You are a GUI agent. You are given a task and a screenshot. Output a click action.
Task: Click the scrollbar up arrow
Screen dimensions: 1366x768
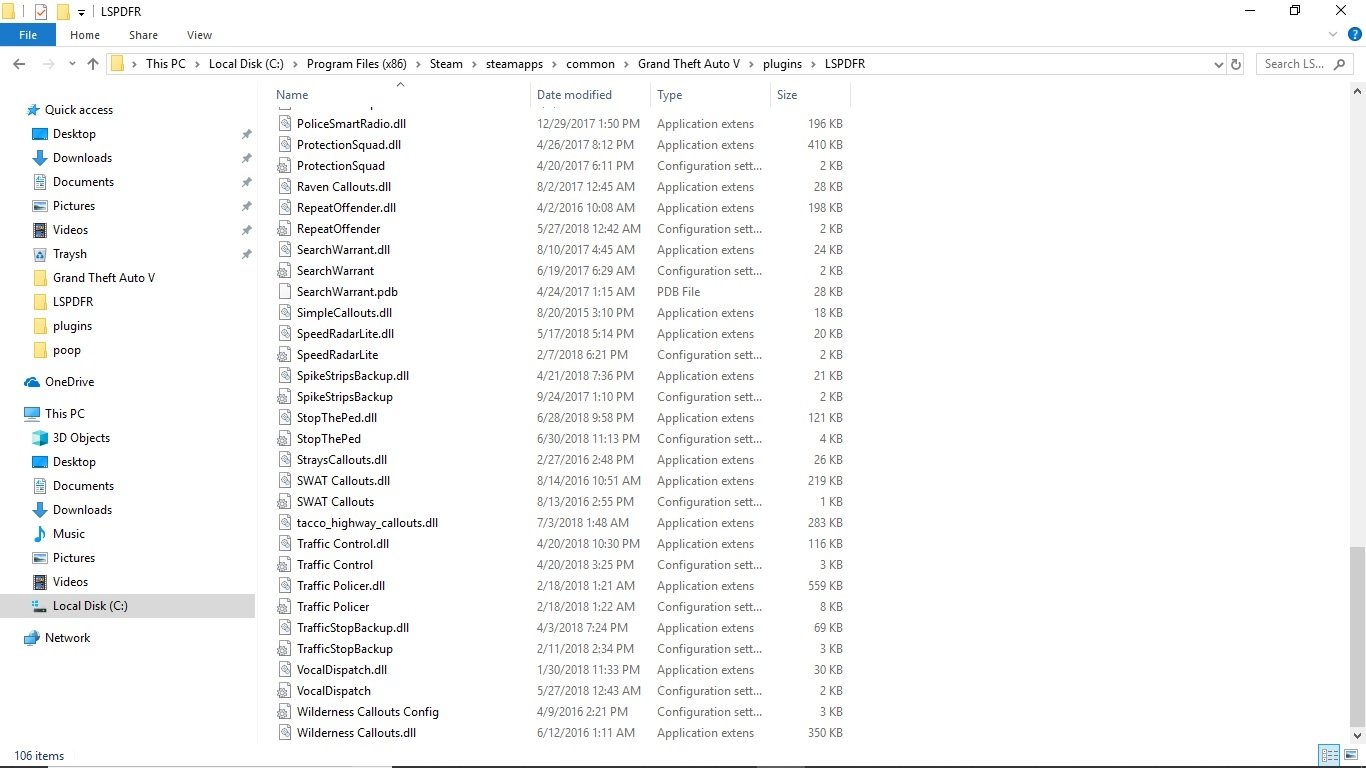[x=1357, y=92]
